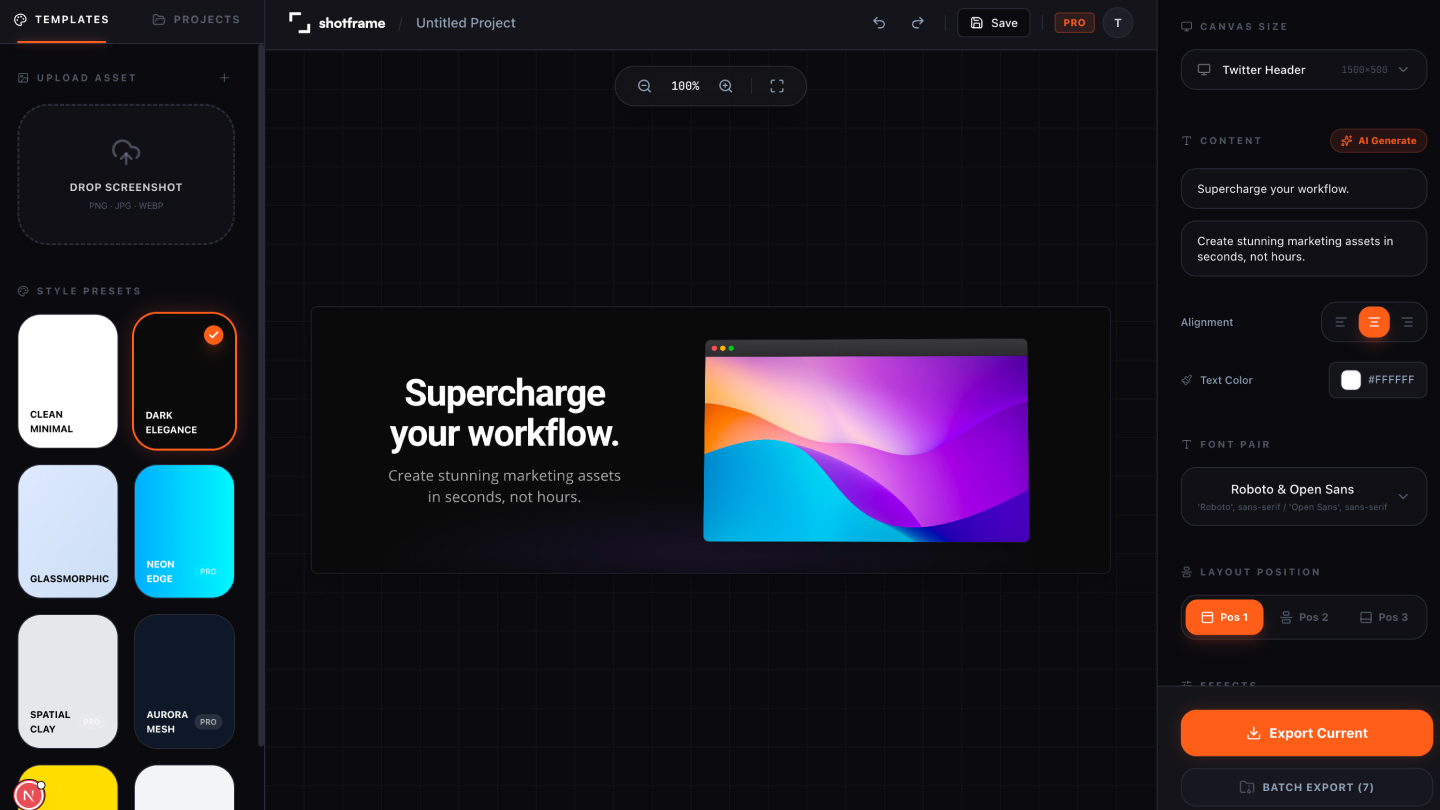Click the shotframe logo

pyautogui.click(x=337, y=23)
